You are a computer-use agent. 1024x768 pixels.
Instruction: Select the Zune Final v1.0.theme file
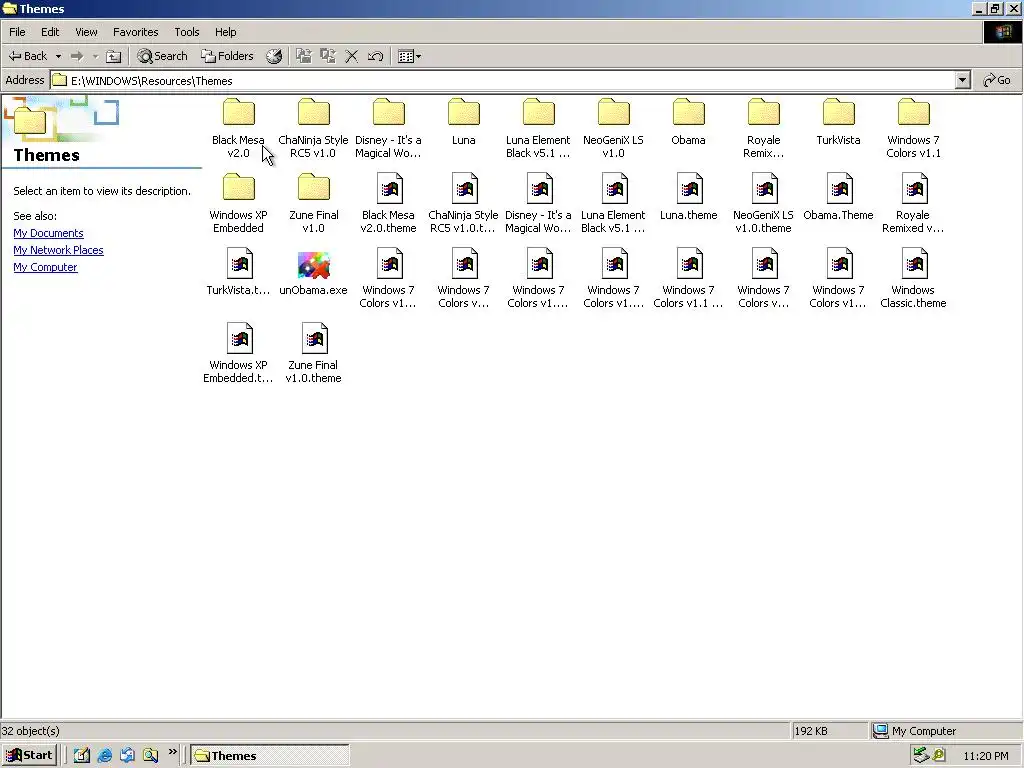[313, 353]
